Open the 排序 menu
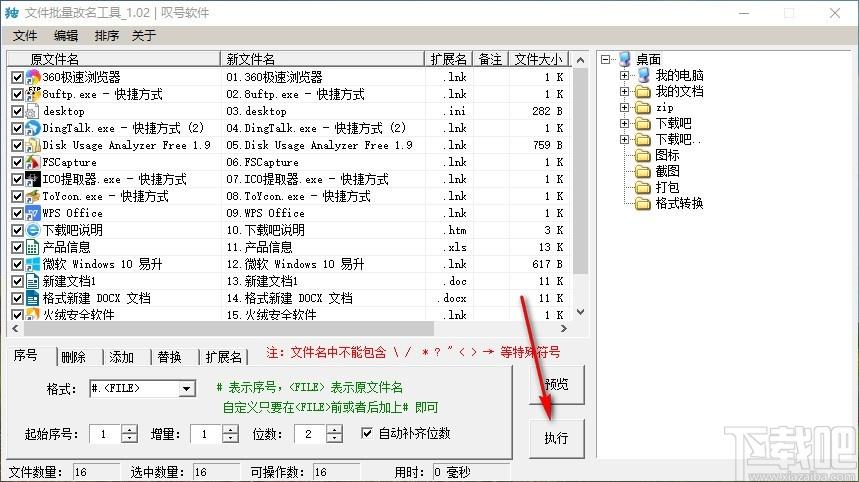859x482 pixels. point(106,36)
